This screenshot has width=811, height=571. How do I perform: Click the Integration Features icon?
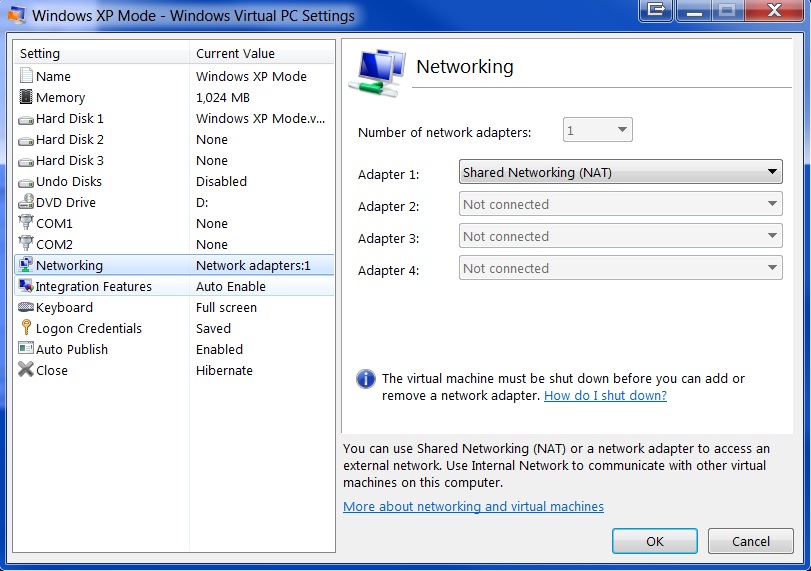click(26, 286)
